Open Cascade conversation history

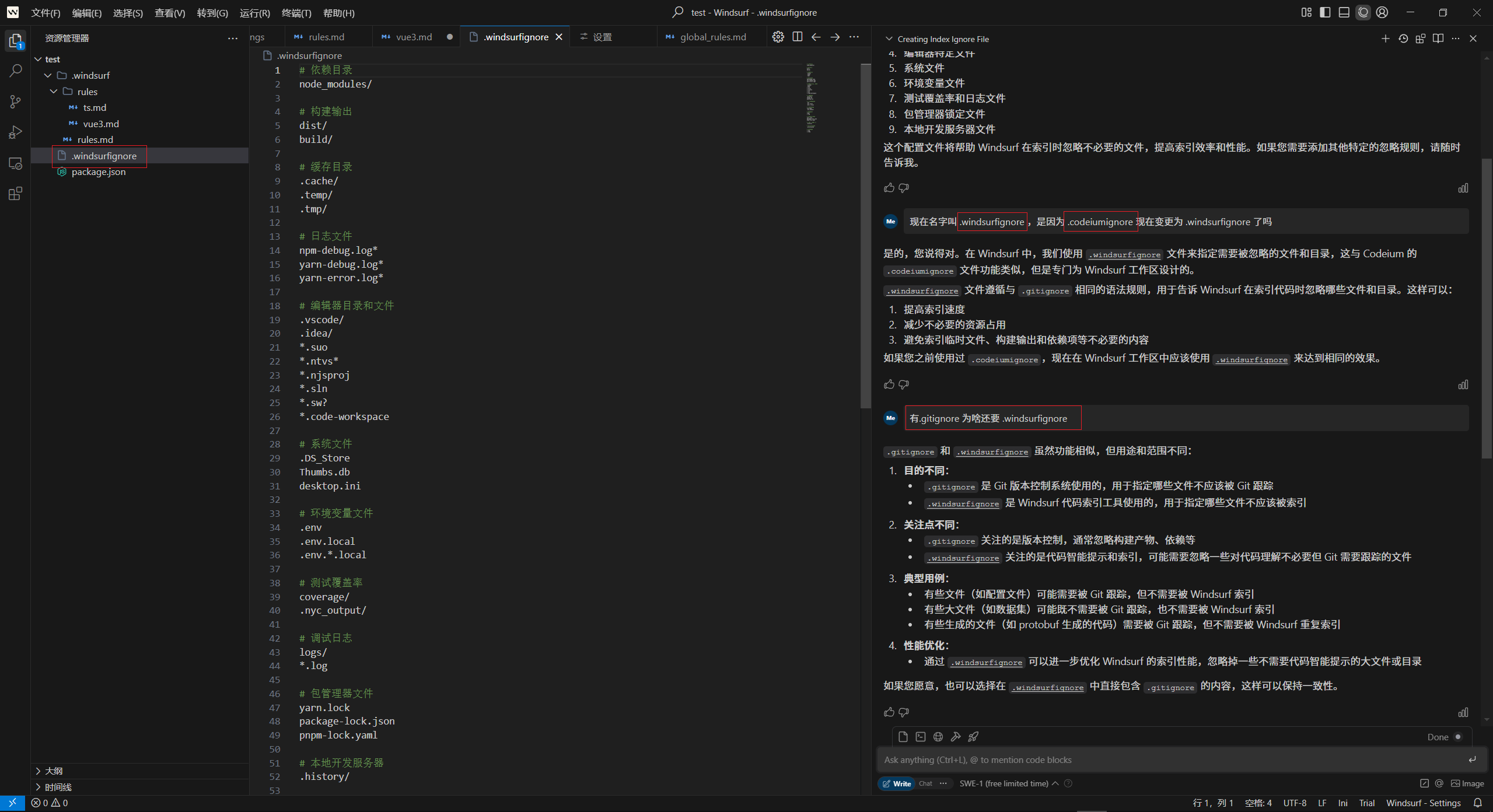[1403, 38]
